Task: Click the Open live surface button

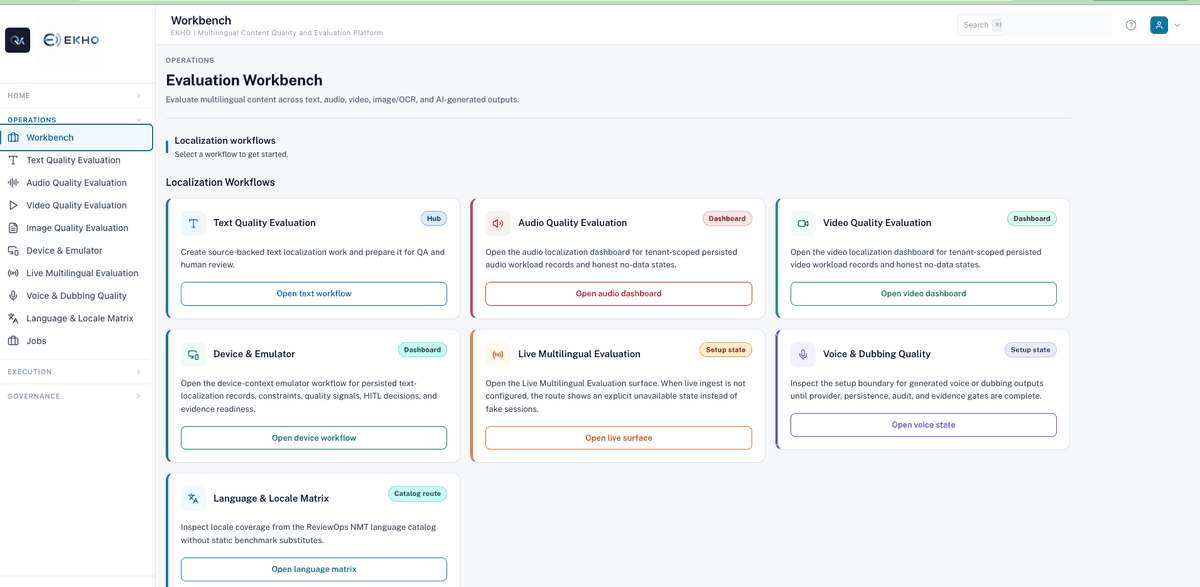Action: (x=619, y=438)
